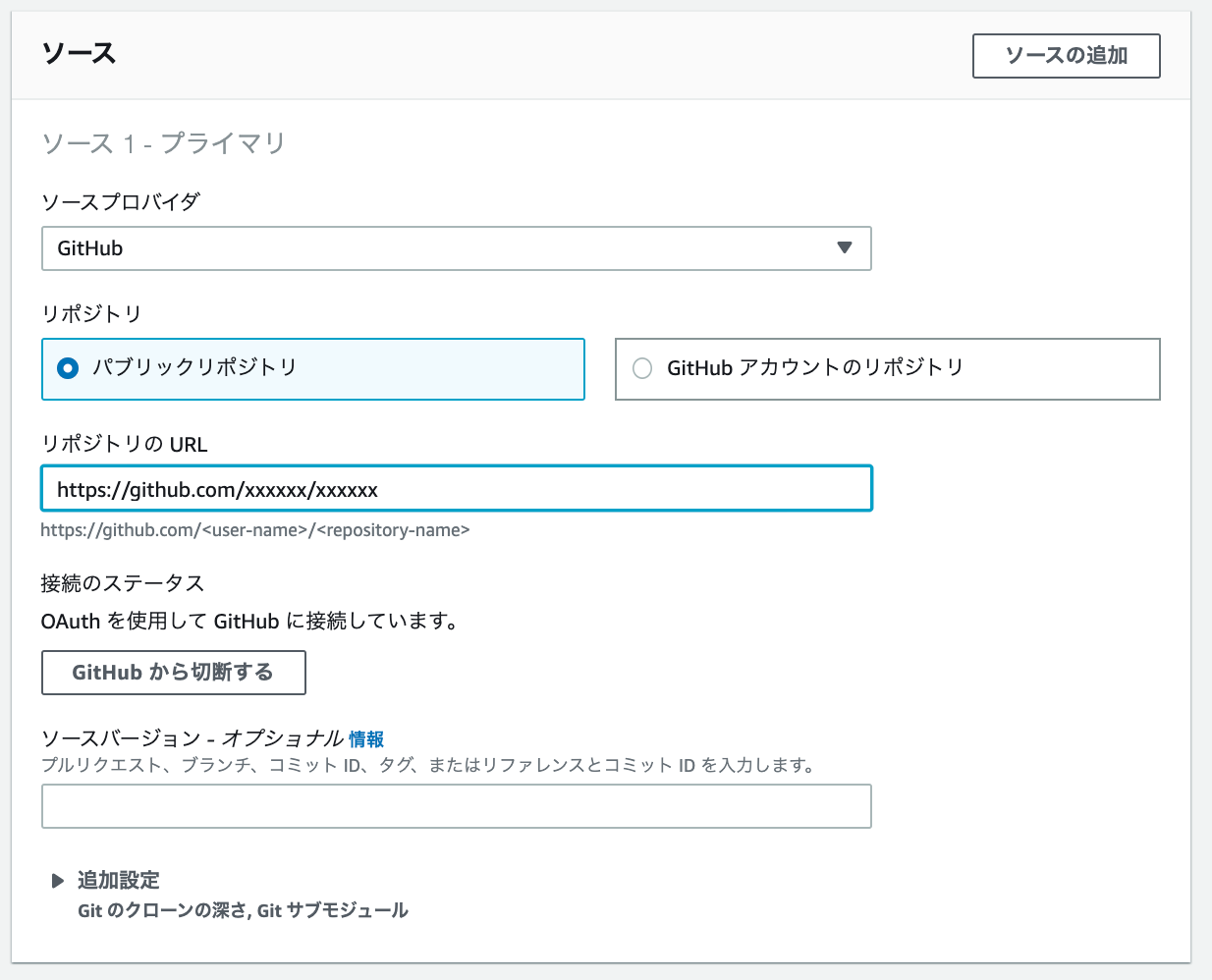Image resolution: width=1212 pixels, height=980 pixels.
Task: Click the ソースプロバイダ label
Action: pyautogui.click(x=121, y=202)
